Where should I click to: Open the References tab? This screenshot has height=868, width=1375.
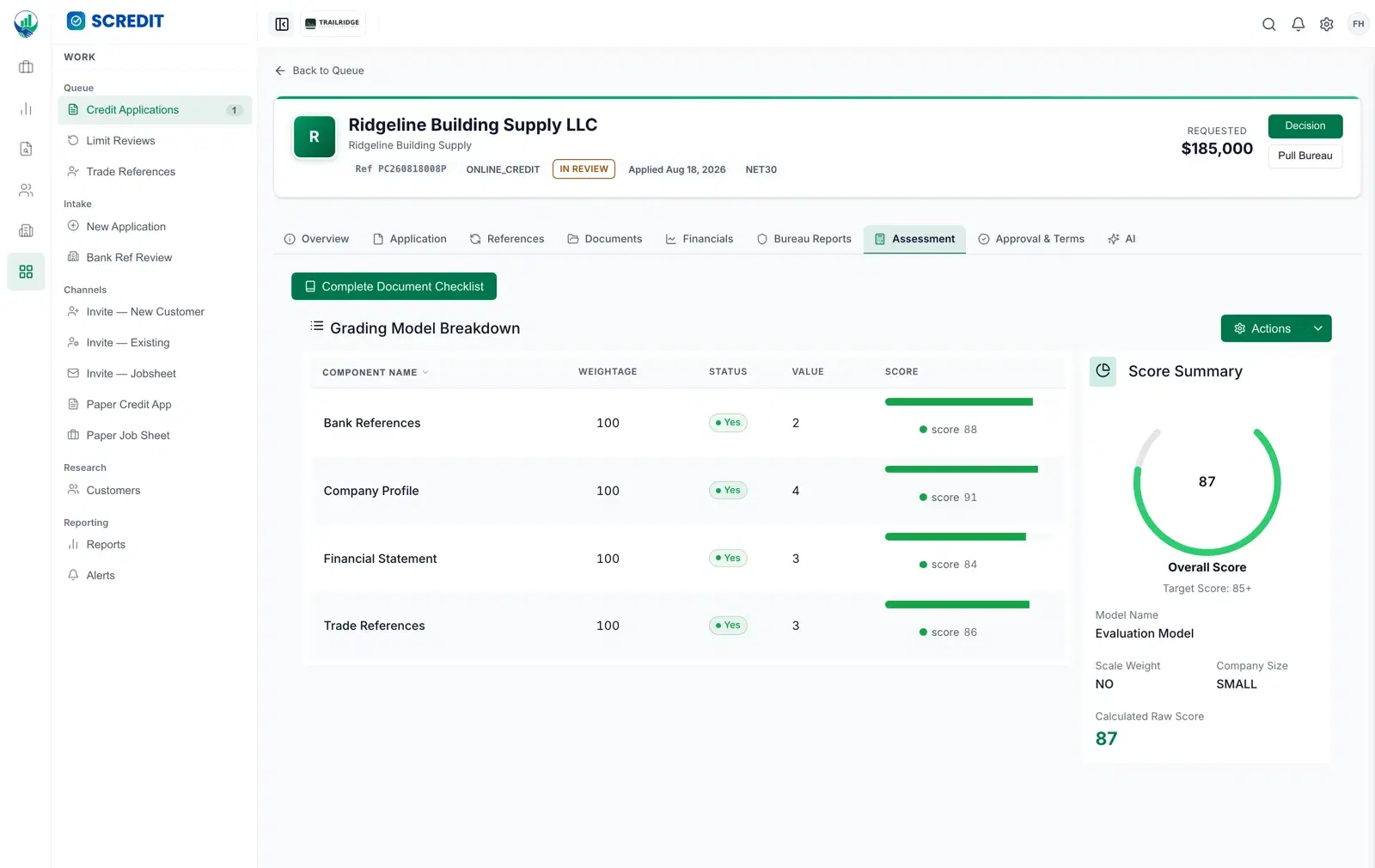(507, 239)
